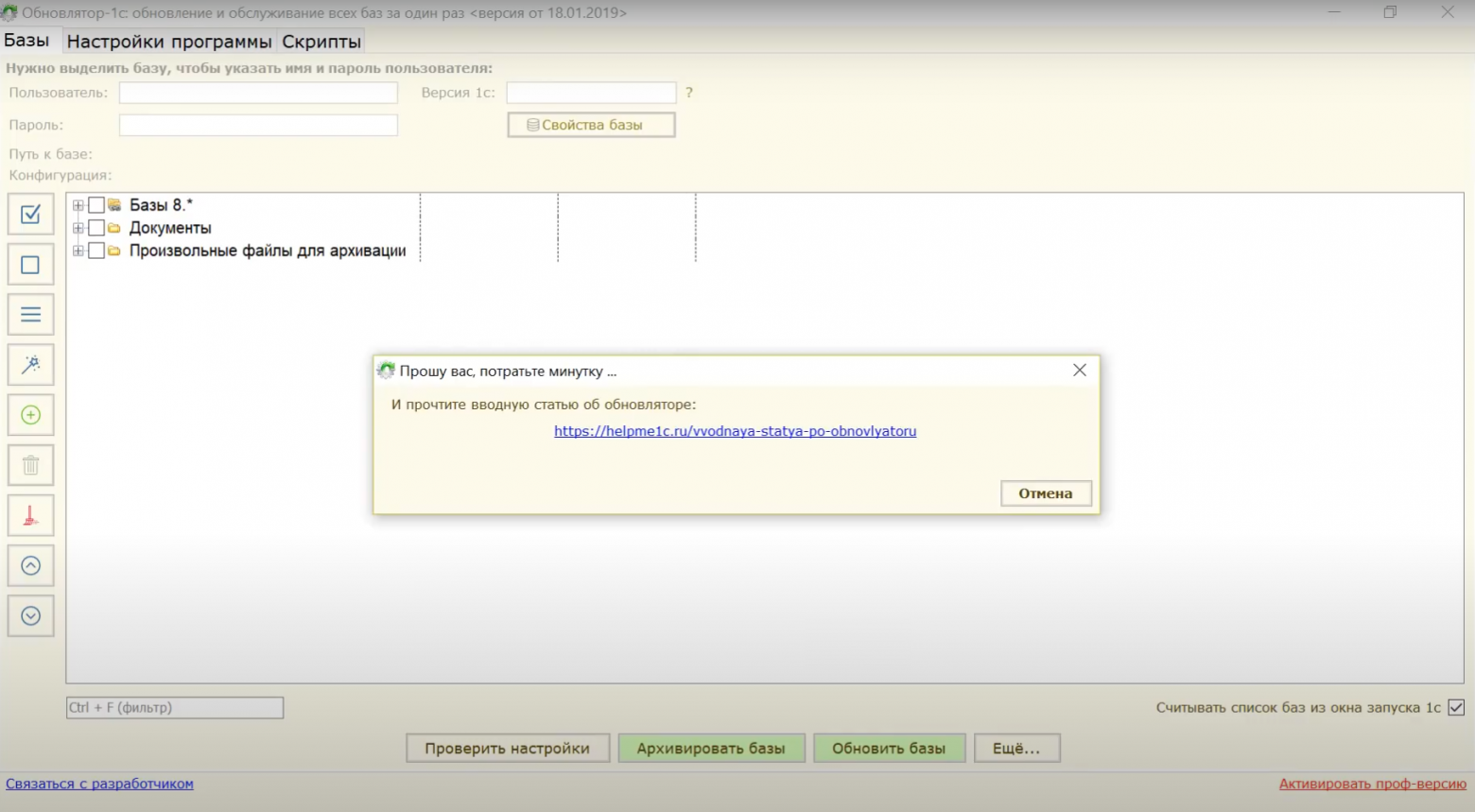
Task: Restore the main window size
Action: click(x=1390, y=12)
